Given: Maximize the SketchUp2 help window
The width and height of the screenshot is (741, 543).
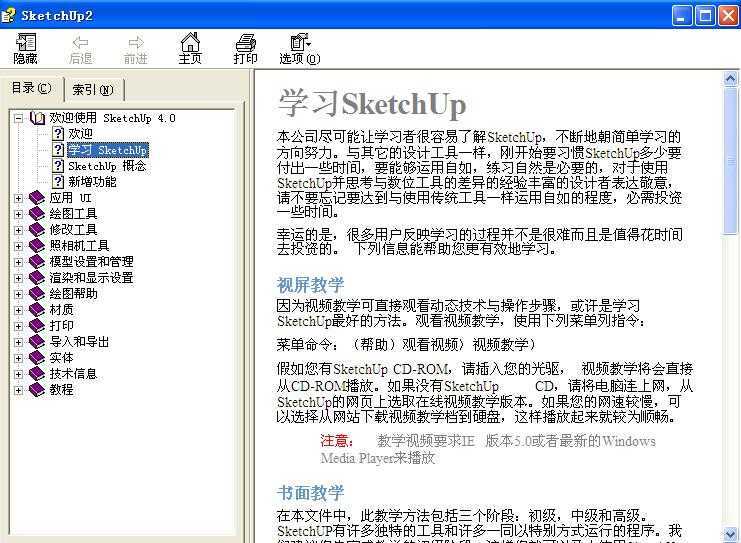Looking at the screenshot, I should click(706, 16).
